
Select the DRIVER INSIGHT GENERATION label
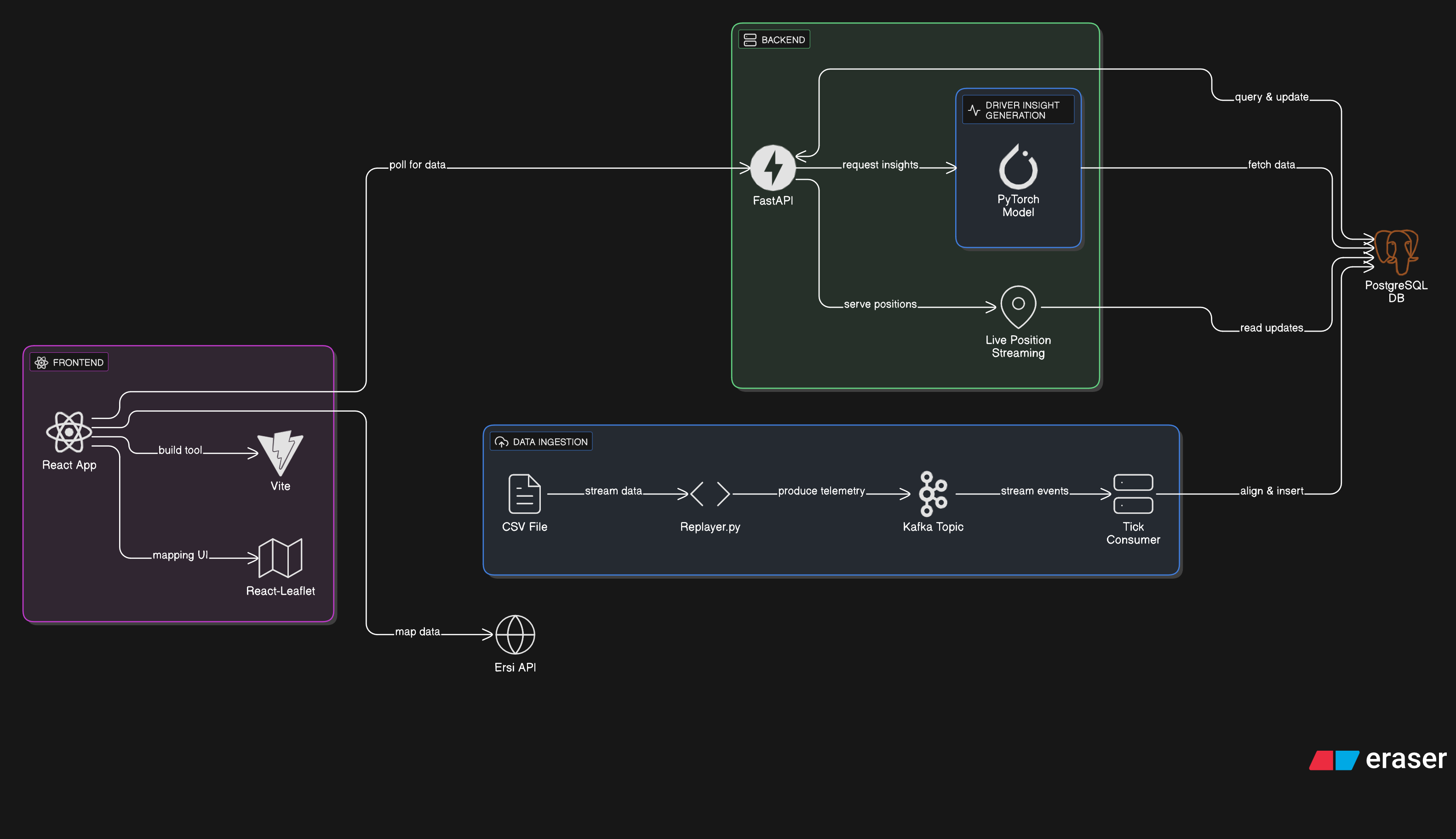point(1018,110)
